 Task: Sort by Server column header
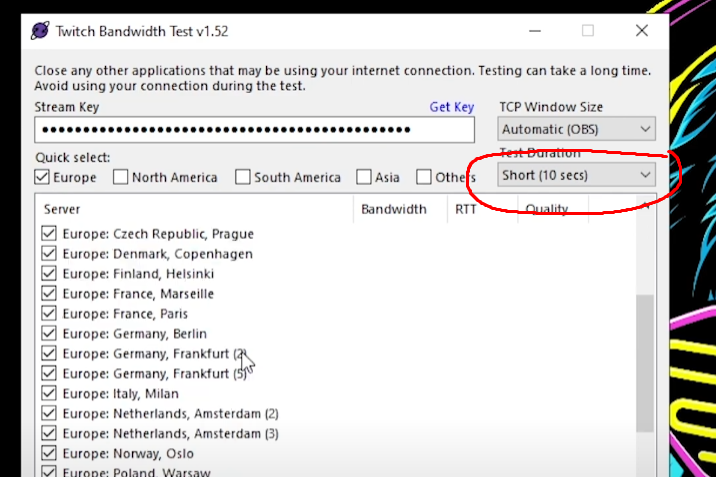194,209
